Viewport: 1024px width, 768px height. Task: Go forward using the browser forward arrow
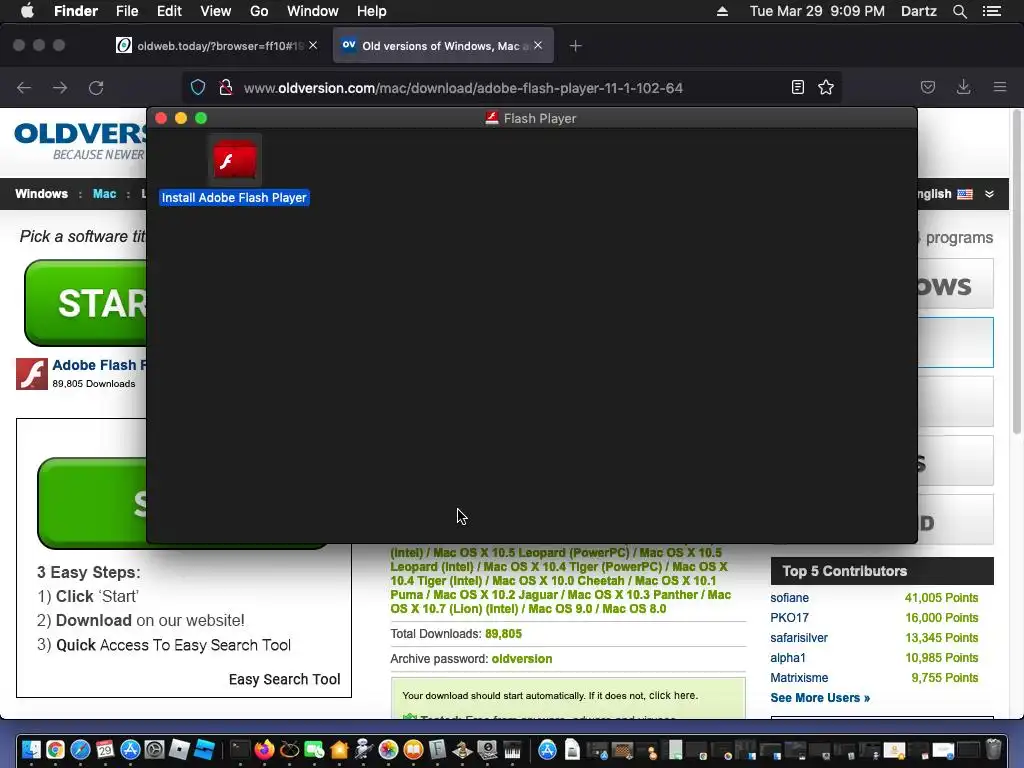tap(60, 88)
